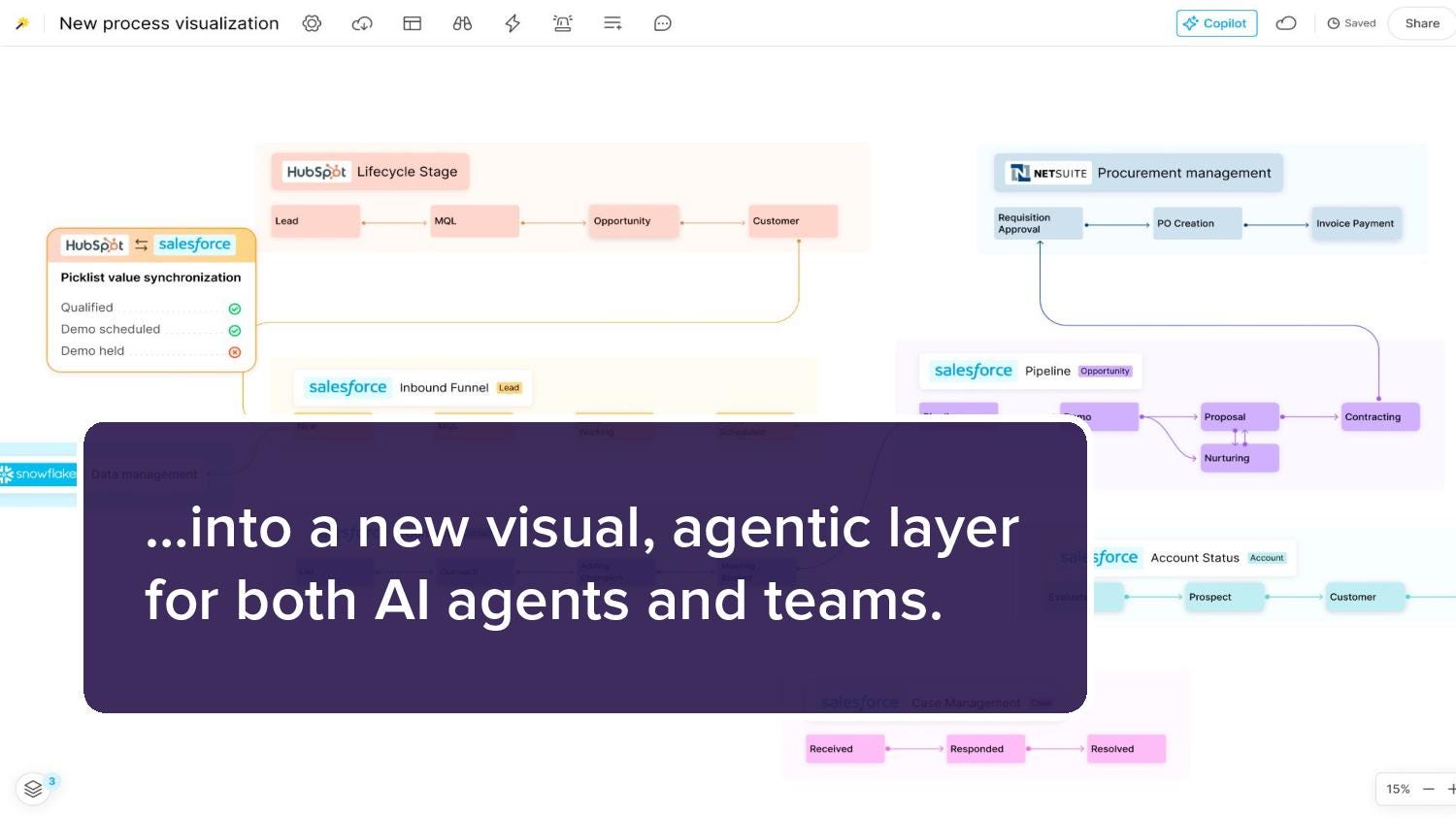Screen dimensions: 1456x819
Task: Click the Demo scheduled picklist value
Action: click(111, 329)
